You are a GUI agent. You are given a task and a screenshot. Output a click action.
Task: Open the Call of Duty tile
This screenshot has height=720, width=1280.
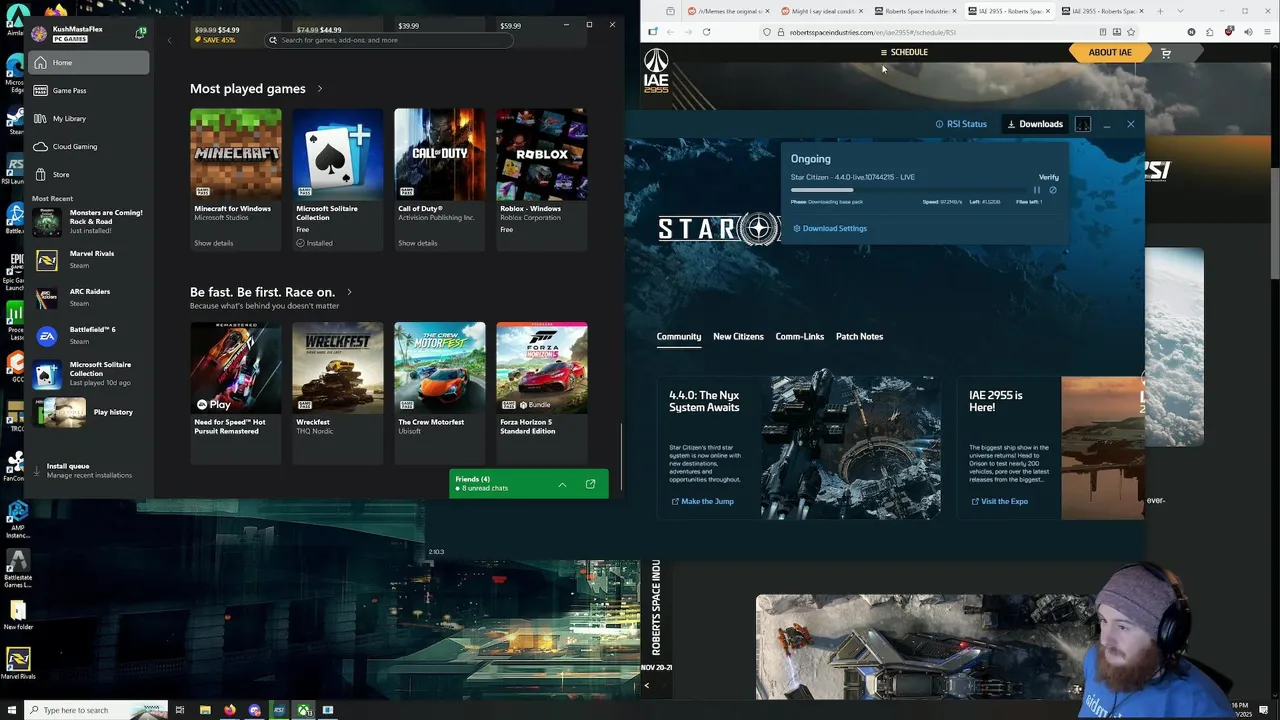[x=440, y=179]
